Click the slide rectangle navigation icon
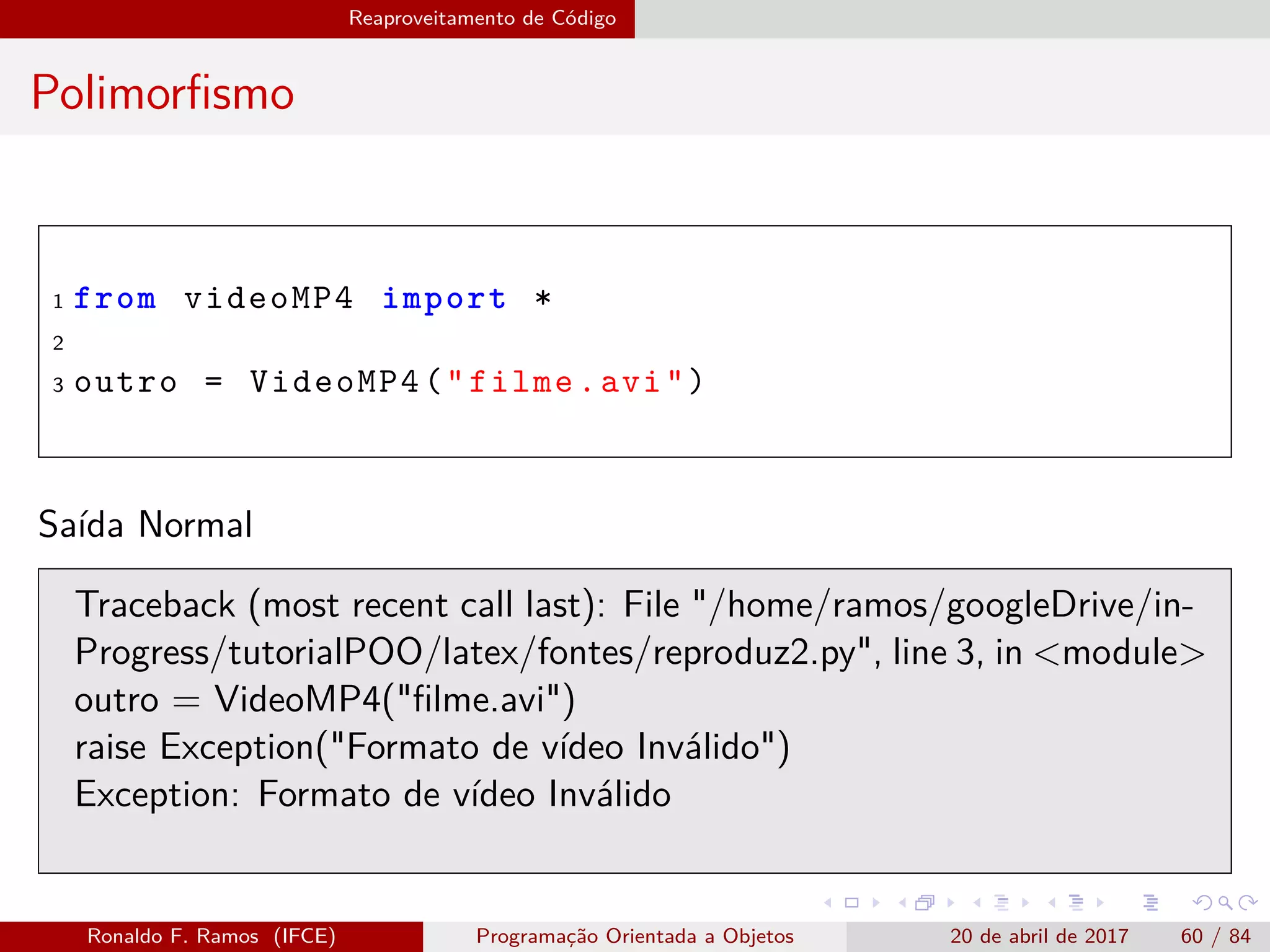Screen dimensions: 1270x952 click(852, 903)
